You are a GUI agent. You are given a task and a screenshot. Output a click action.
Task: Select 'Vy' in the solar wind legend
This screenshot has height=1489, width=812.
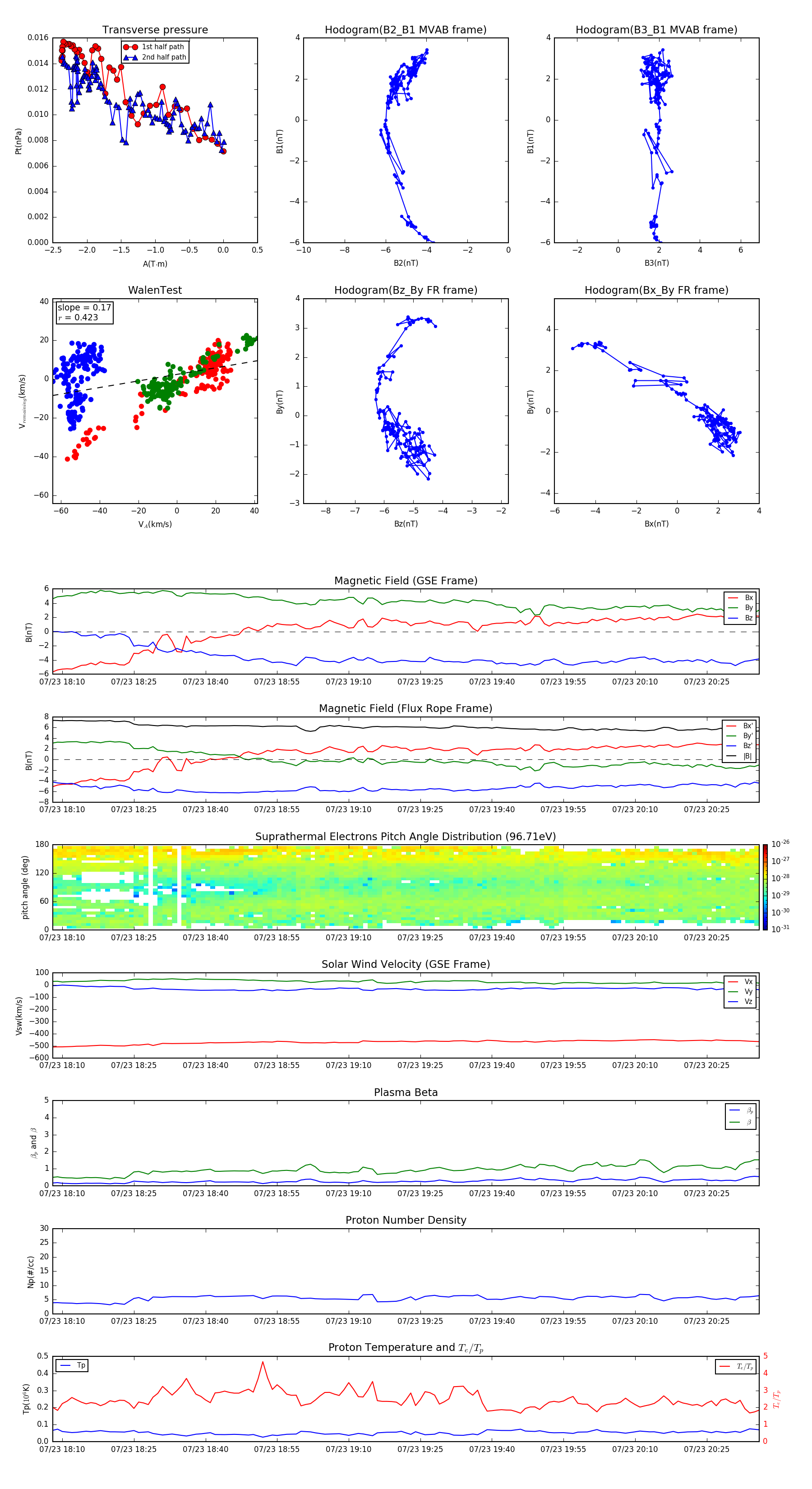click(748, 991)
